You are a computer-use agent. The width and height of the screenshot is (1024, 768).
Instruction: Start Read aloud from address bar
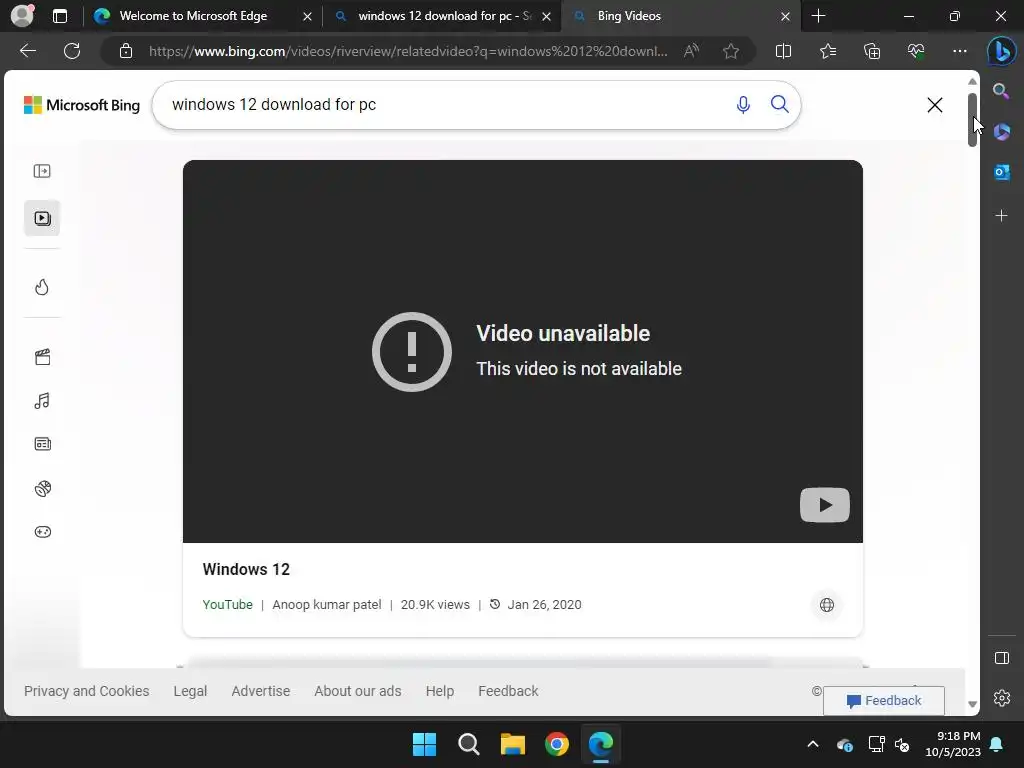click(x=691, y=50)
